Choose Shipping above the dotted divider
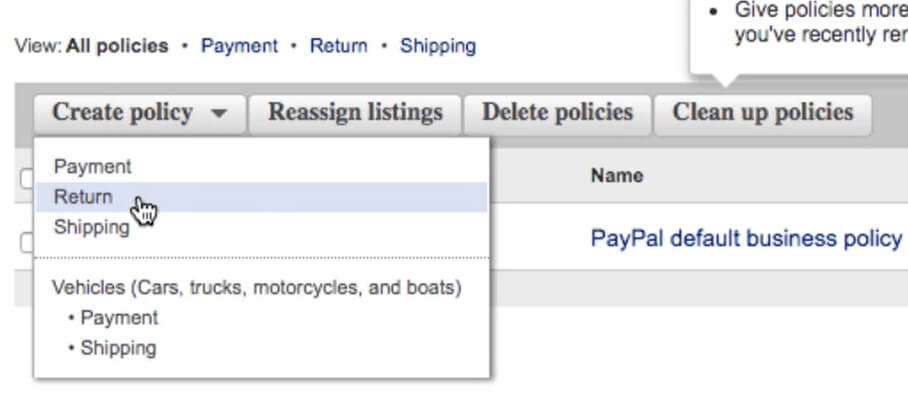This screenshot has width=908, height=393. [x=91, y=227]
